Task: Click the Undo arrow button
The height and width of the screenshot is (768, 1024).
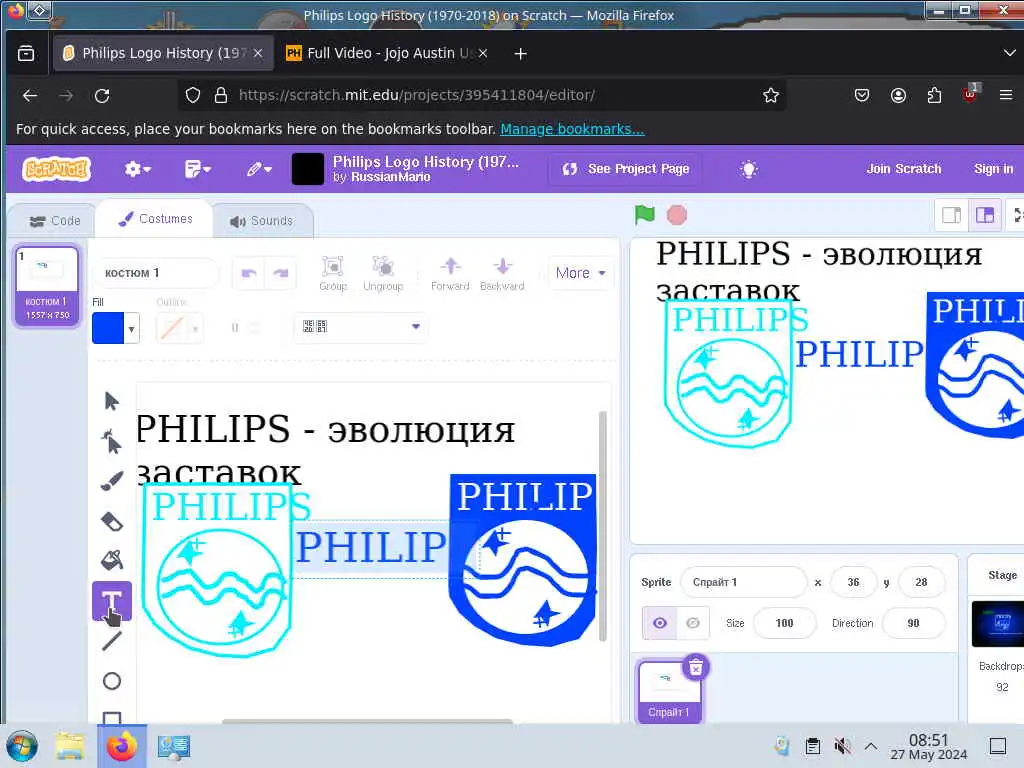Action: pyautogui.click(x=249, y=273)
